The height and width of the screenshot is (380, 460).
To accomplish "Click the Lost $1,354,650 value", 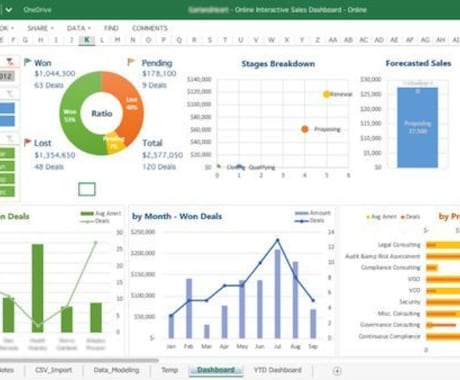I will click(55, 155).
